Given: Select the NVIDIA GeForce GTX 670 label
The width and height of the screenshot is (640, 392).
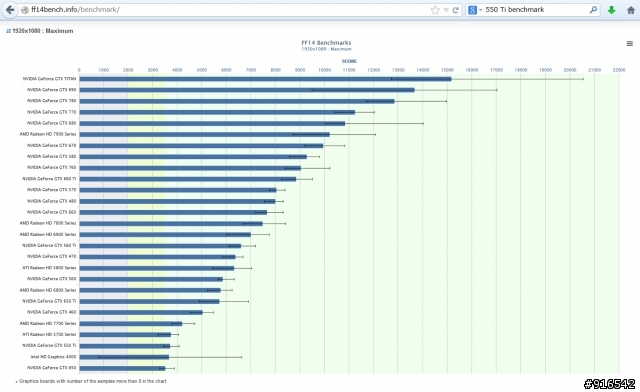Looking at the screenshot, I should click(x=51, y=145).
